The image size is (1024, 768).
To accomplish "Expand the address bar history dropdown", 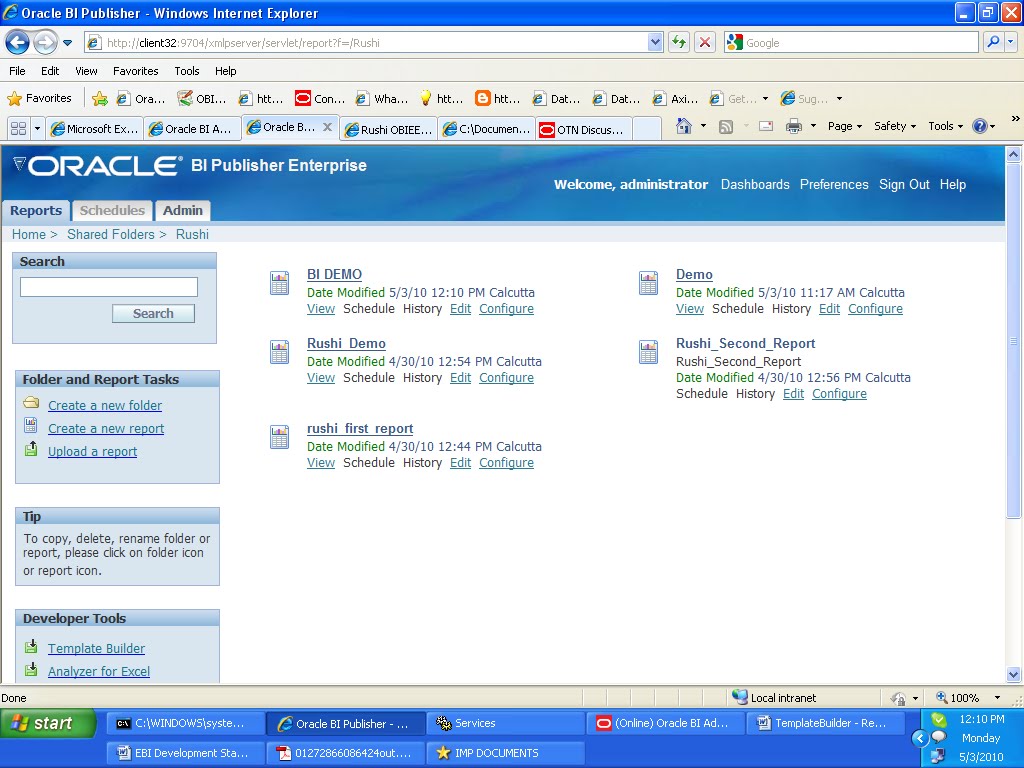I will click(x=655, y=42).
